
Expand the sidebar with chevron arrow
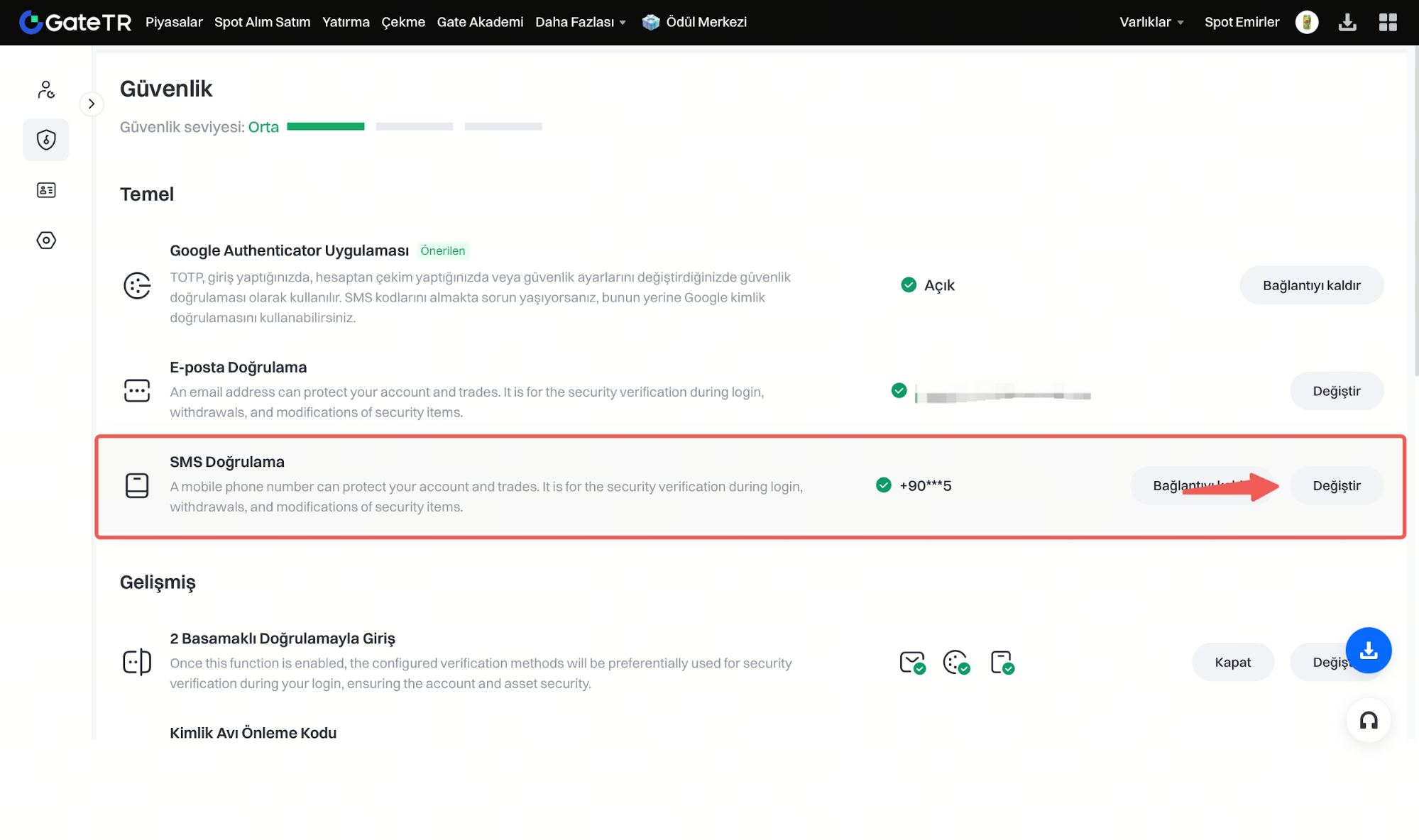click(92, 104)
